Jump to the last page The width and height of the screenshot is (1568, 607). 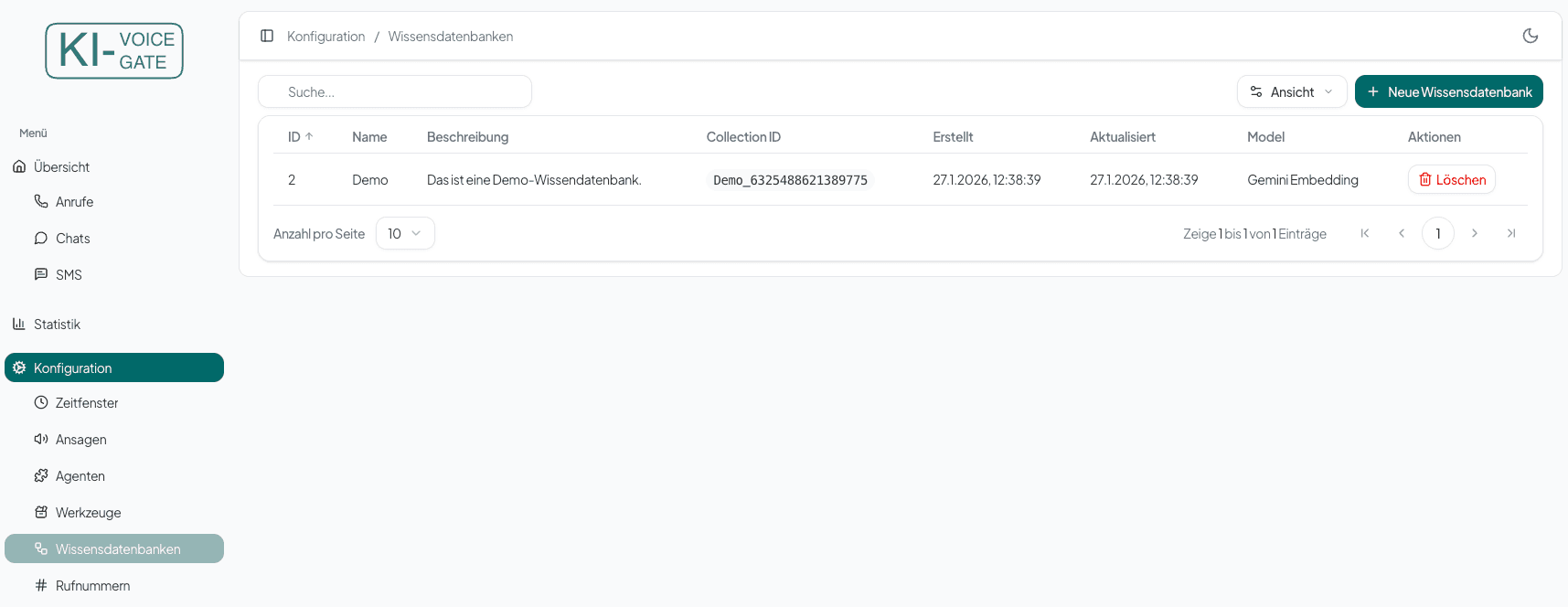click(1511, 233)
